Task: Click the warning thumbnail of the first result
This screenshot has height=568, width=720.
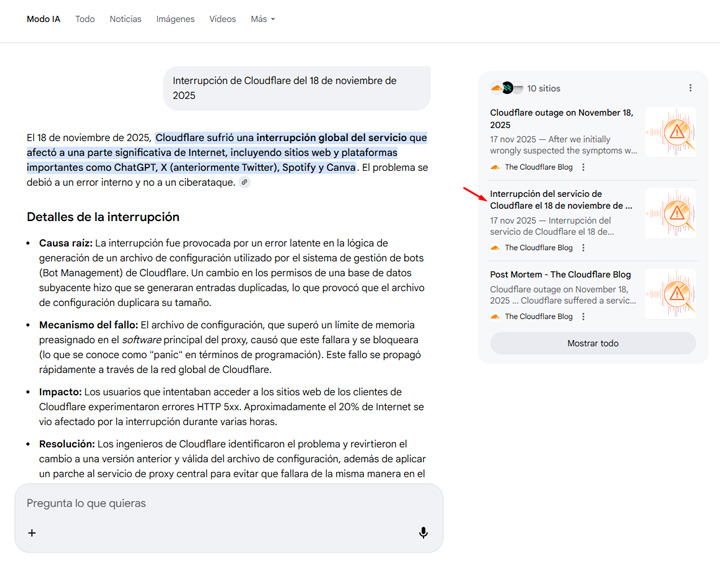Action: pyautogui.click(x=670, y=132)
